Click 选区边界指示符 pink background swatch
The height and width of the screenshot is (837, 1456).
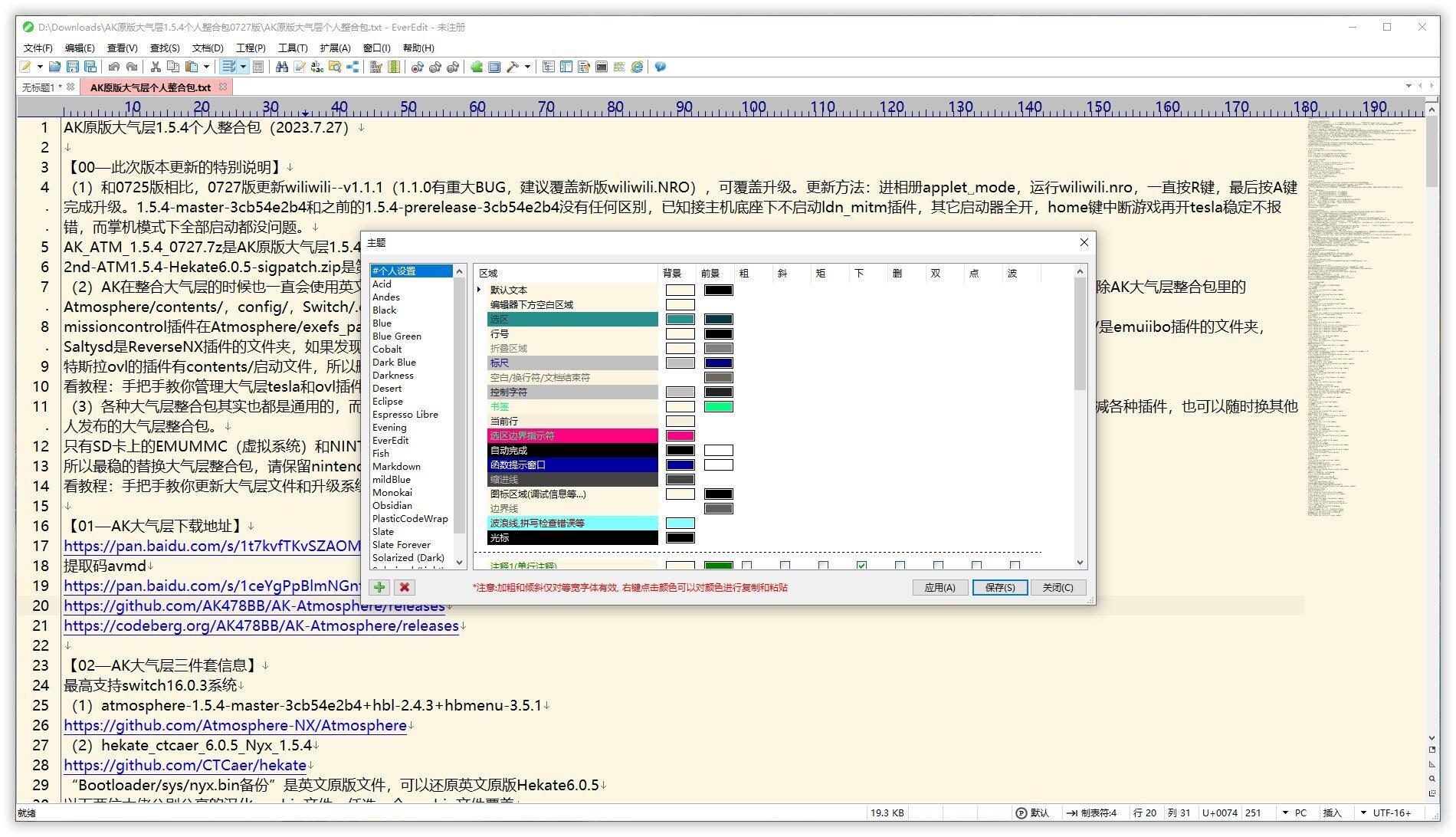[680, 435]
